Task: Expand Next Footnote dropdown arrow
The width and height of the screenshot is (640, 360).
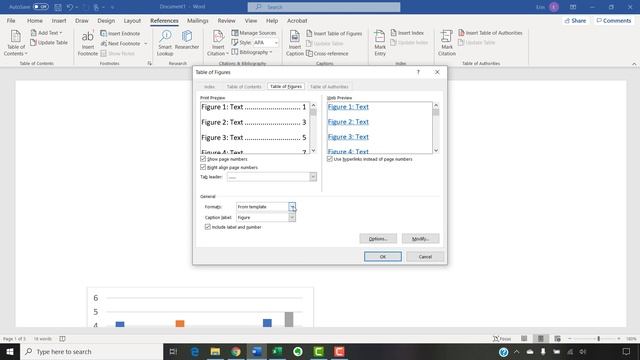Action: [146, 43]
